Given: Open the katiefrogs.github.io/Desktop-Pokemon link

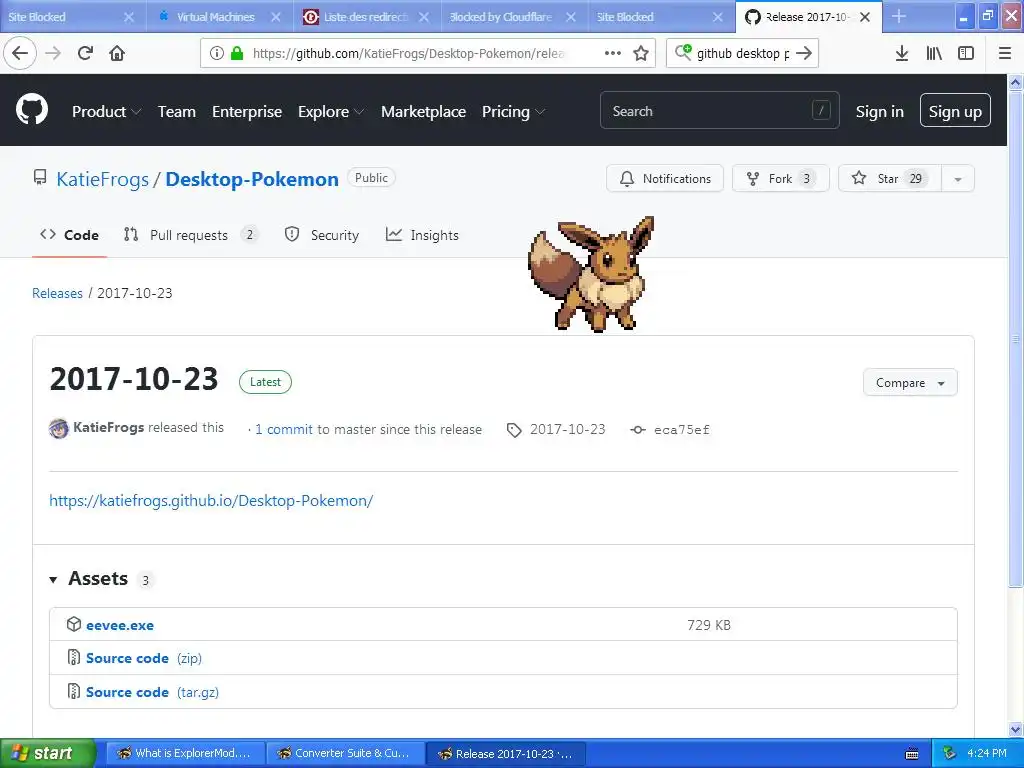Looking at the screenshot, I should tap(211, 500).
